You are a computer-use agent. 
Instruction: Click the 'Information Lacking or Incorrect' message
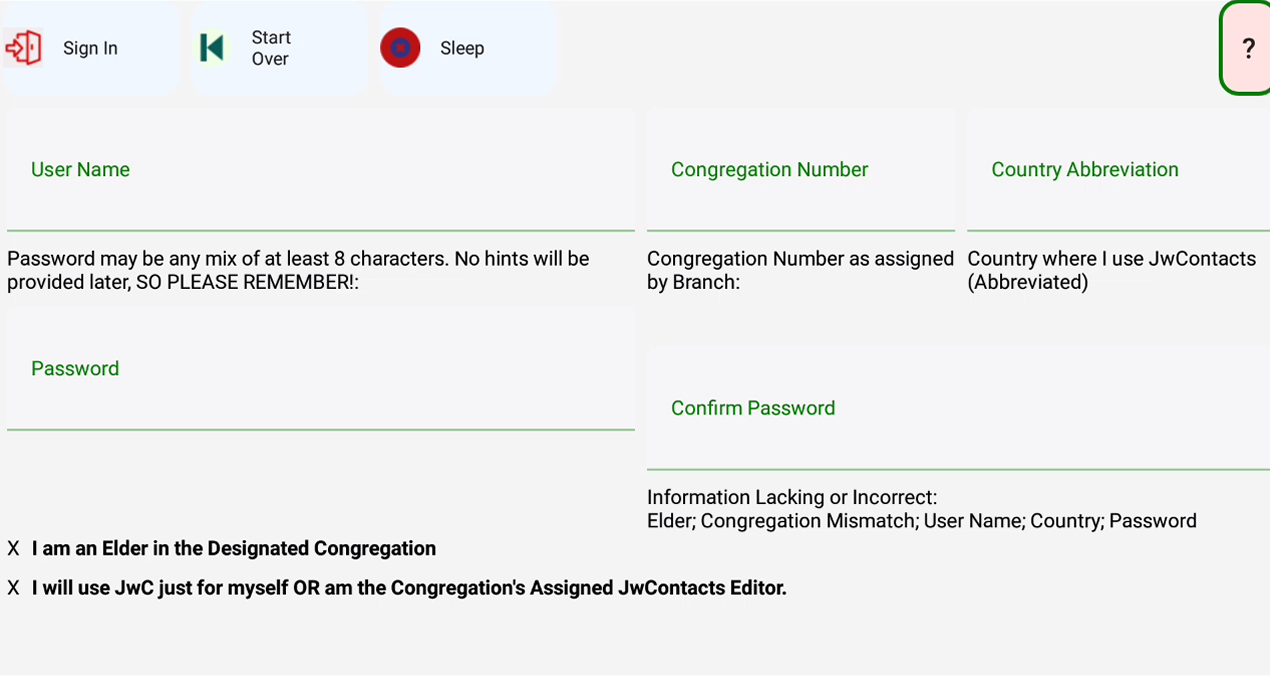click(x=922, y=509)
